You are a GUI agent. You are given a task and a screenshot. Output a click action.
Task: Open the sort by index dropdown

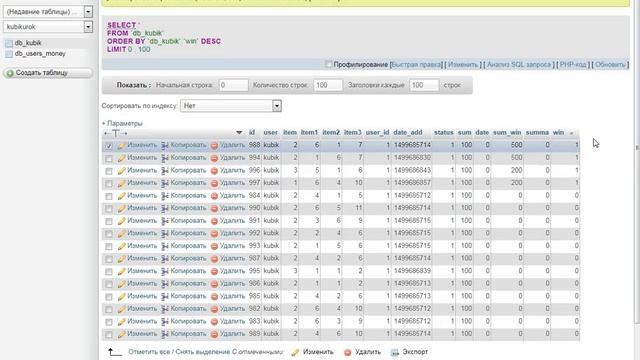tap(231, 106)
